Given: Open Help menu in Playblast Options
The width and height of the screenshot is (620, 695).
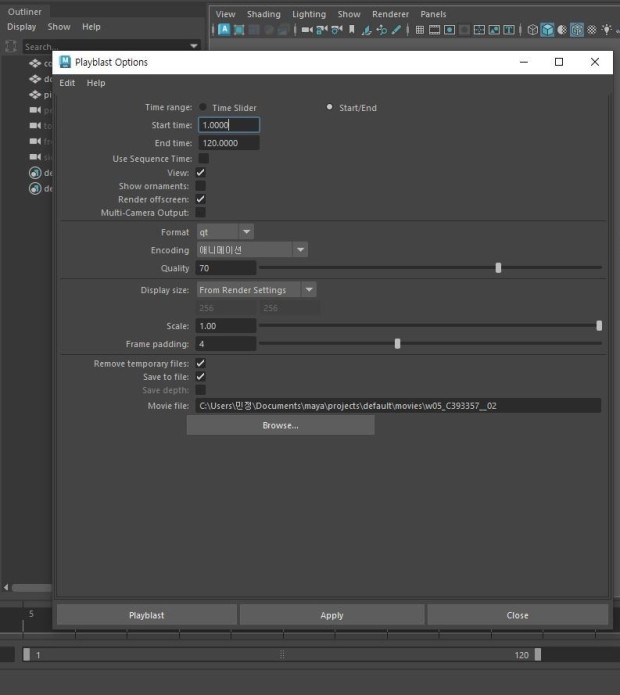Looking at the screenshot, I should (x=96, y=83).
